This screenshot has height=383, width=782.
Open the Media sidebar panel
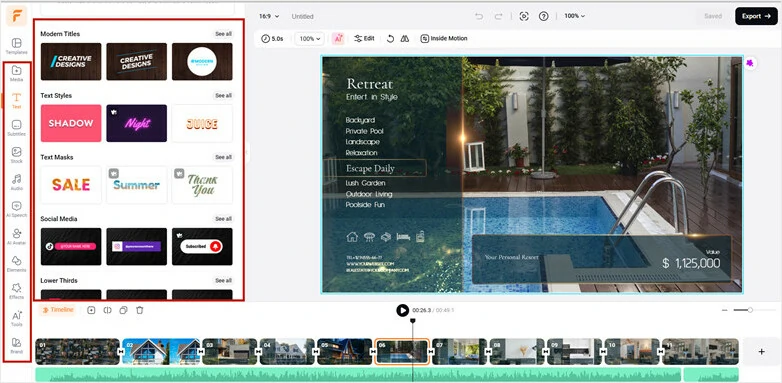coord(16,73)
